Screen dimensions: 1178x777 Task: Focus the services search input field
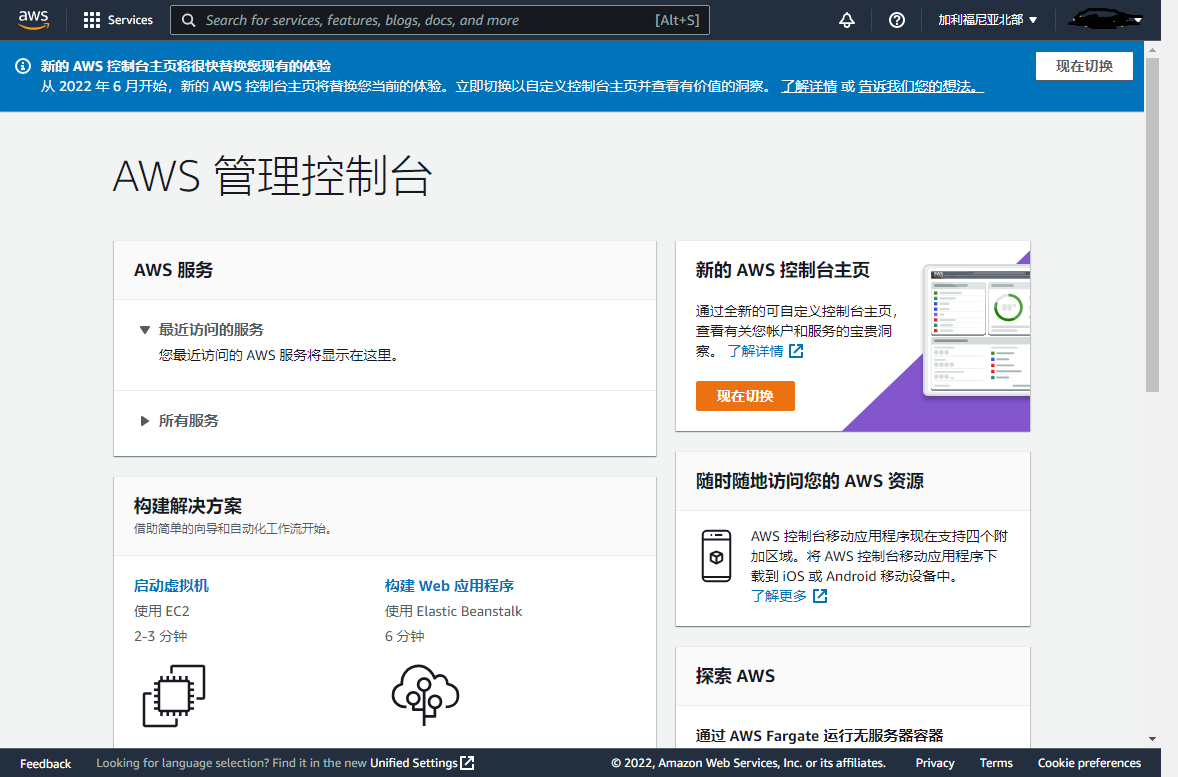(439, 20)
